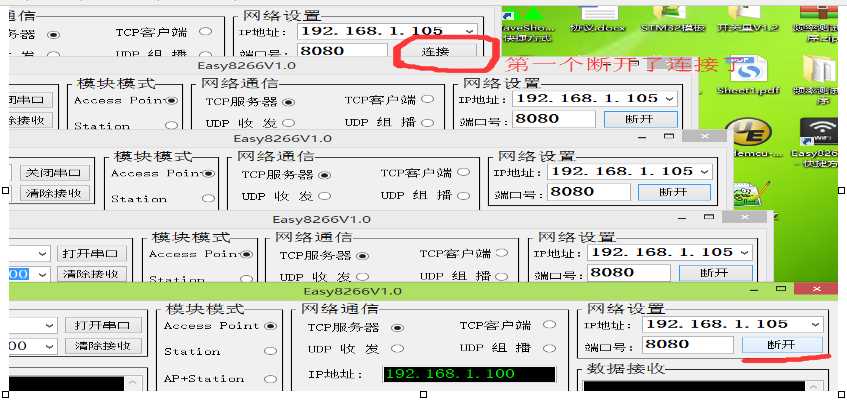Open serial port dropdown left of front 打开串口
Image resolution: width=847 pixels, height=401 pixels.
click(49, 325)
